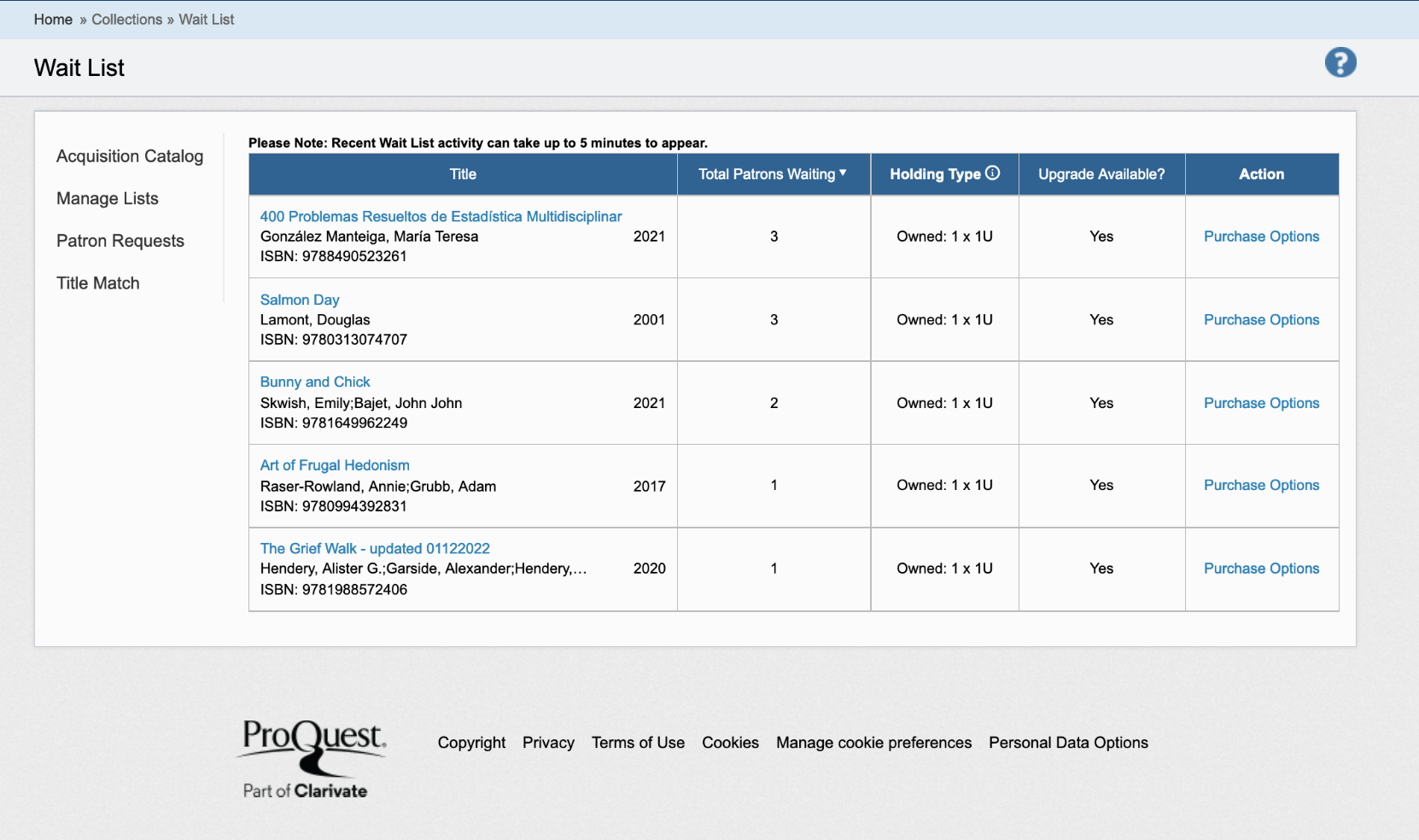Open Bunny and Chick details
The image size is (1419, 840).
pyautogui.click(x=315, y=382)
